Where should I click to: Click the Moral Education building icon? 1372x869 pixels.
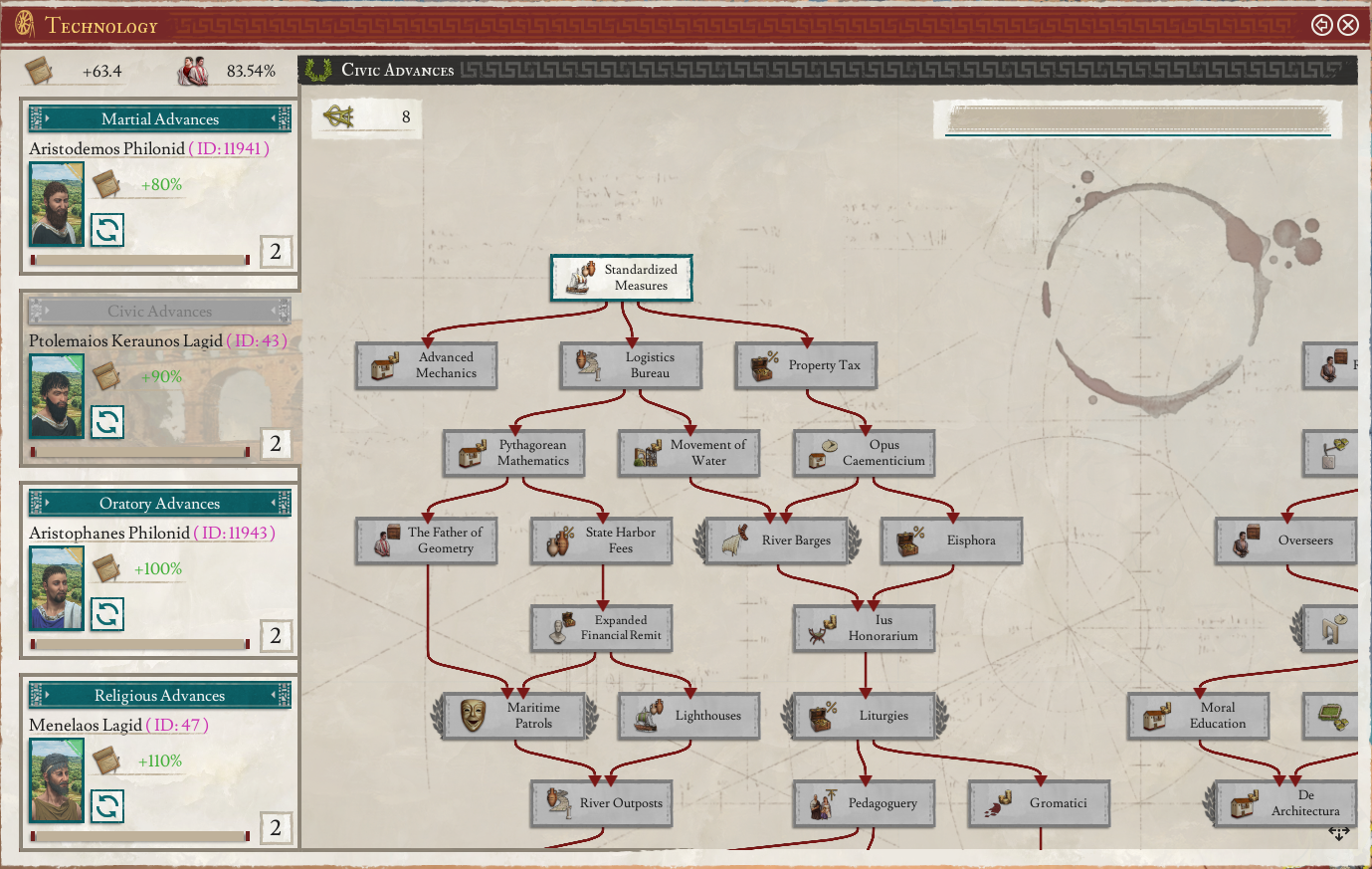coord(1157,716)
